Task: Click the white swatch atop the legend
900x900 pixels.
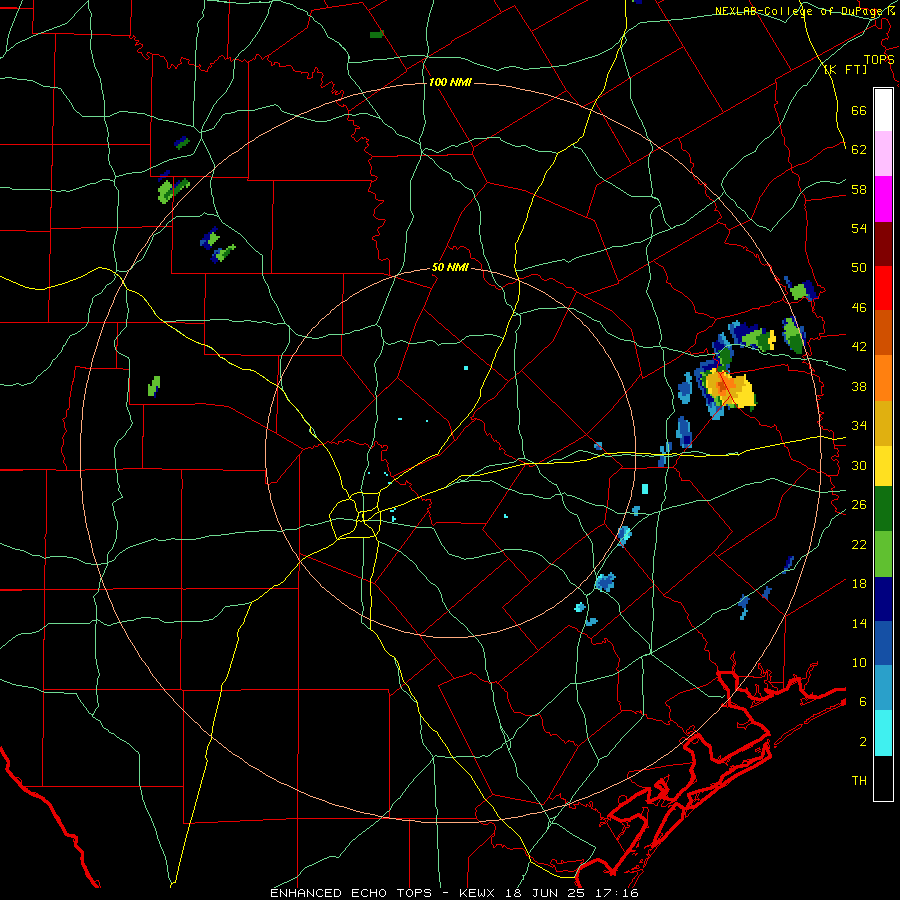Action: point(883,110)
